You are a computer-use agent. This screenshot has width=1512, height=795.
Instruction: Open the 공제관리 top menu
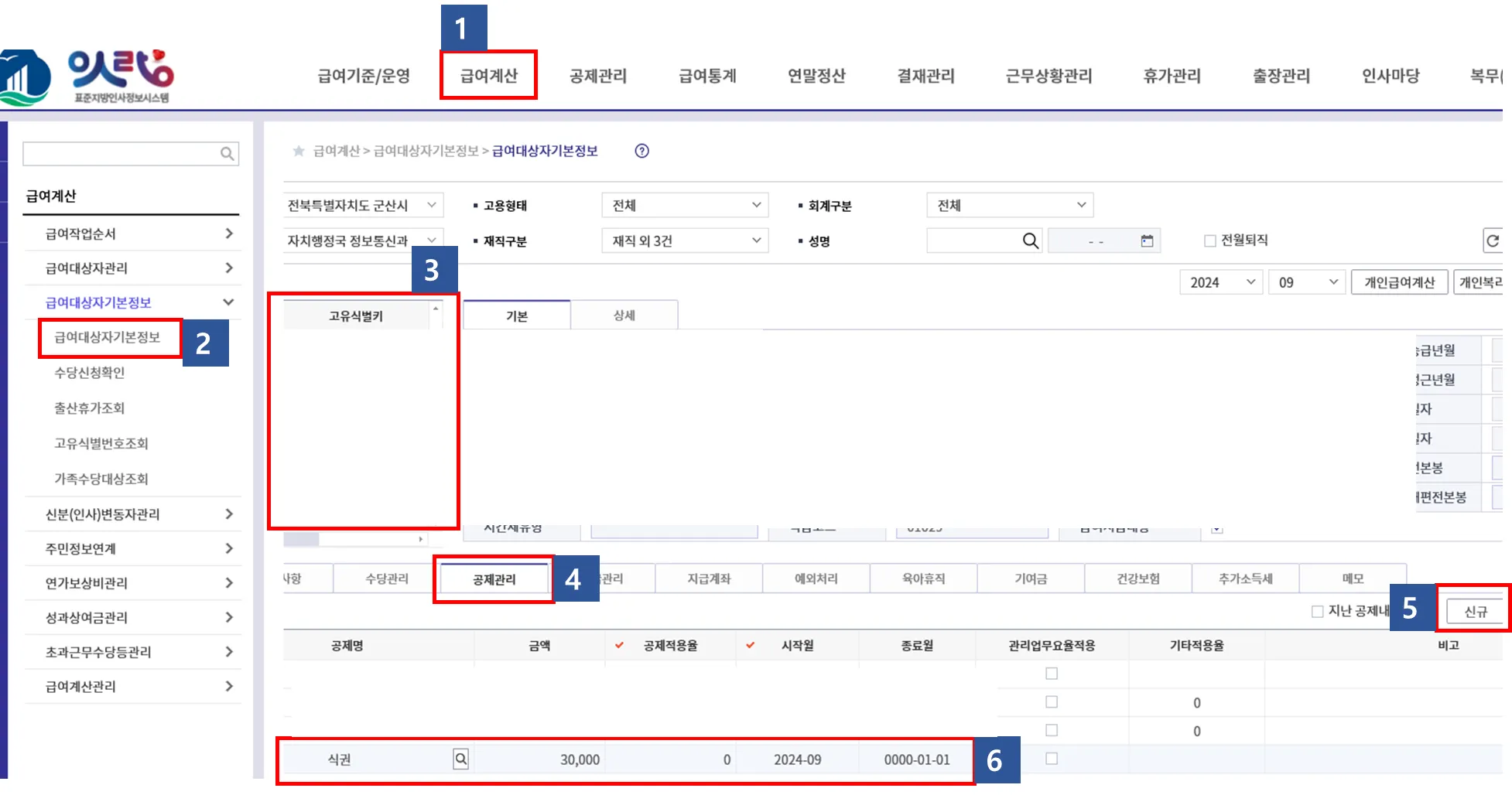(598, 76)
